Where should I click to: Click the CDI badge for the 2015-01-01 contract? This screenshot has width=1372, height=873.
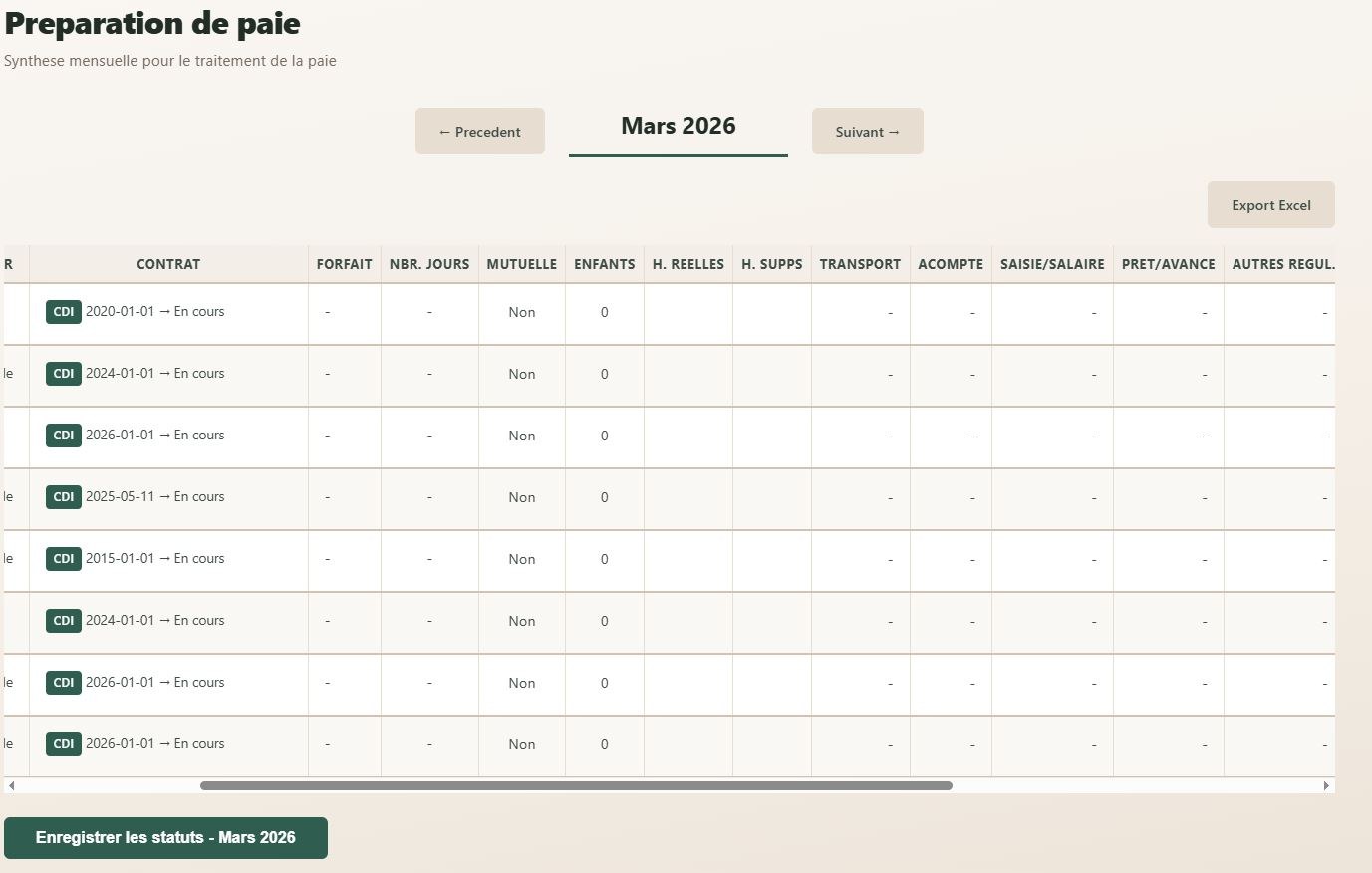click(x=63, y=559)
